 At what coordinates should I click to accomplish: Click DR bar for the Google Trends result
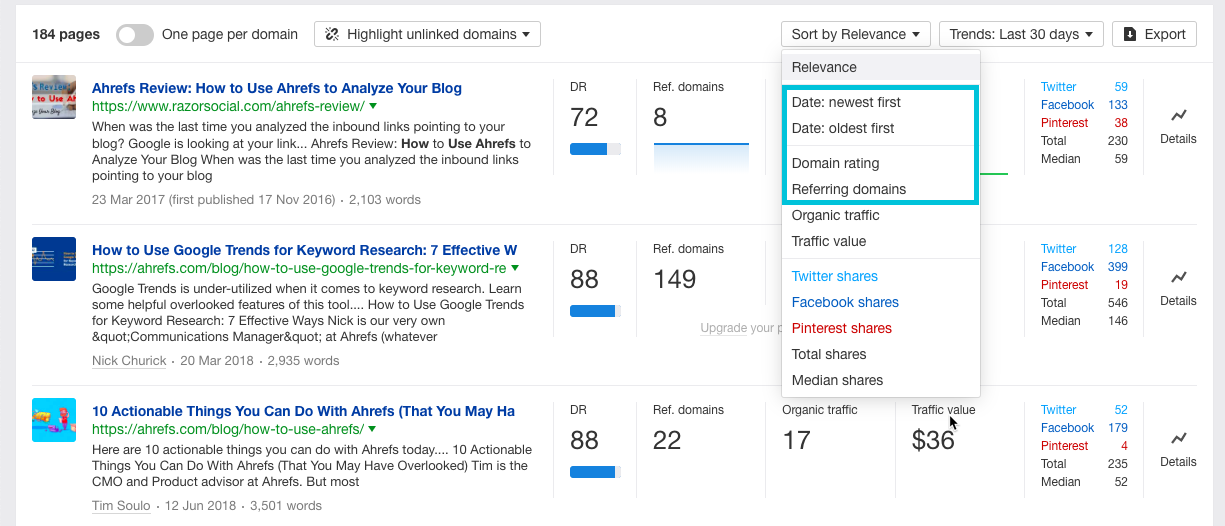pyautogui.click(x=595, y=311)
